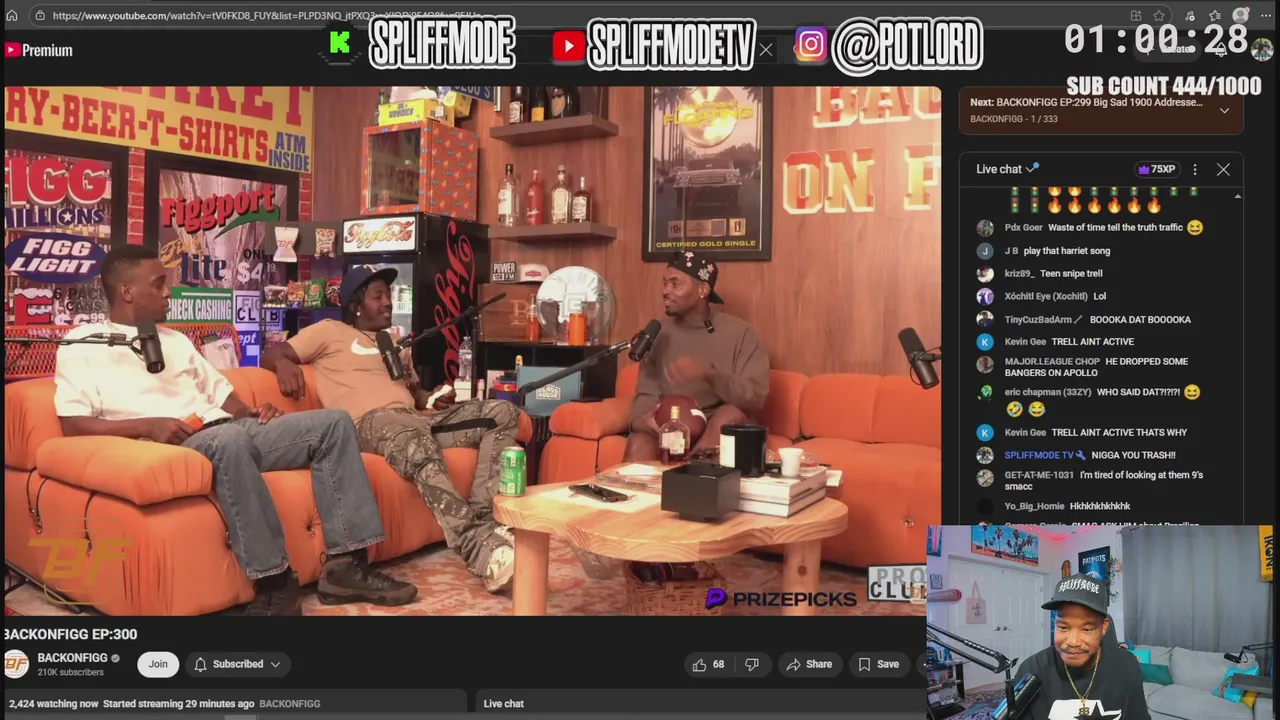Screen dimensions: 1280x720
Task: Open Pdx Goer's chat avatar
Action: (x=985, y=228)
